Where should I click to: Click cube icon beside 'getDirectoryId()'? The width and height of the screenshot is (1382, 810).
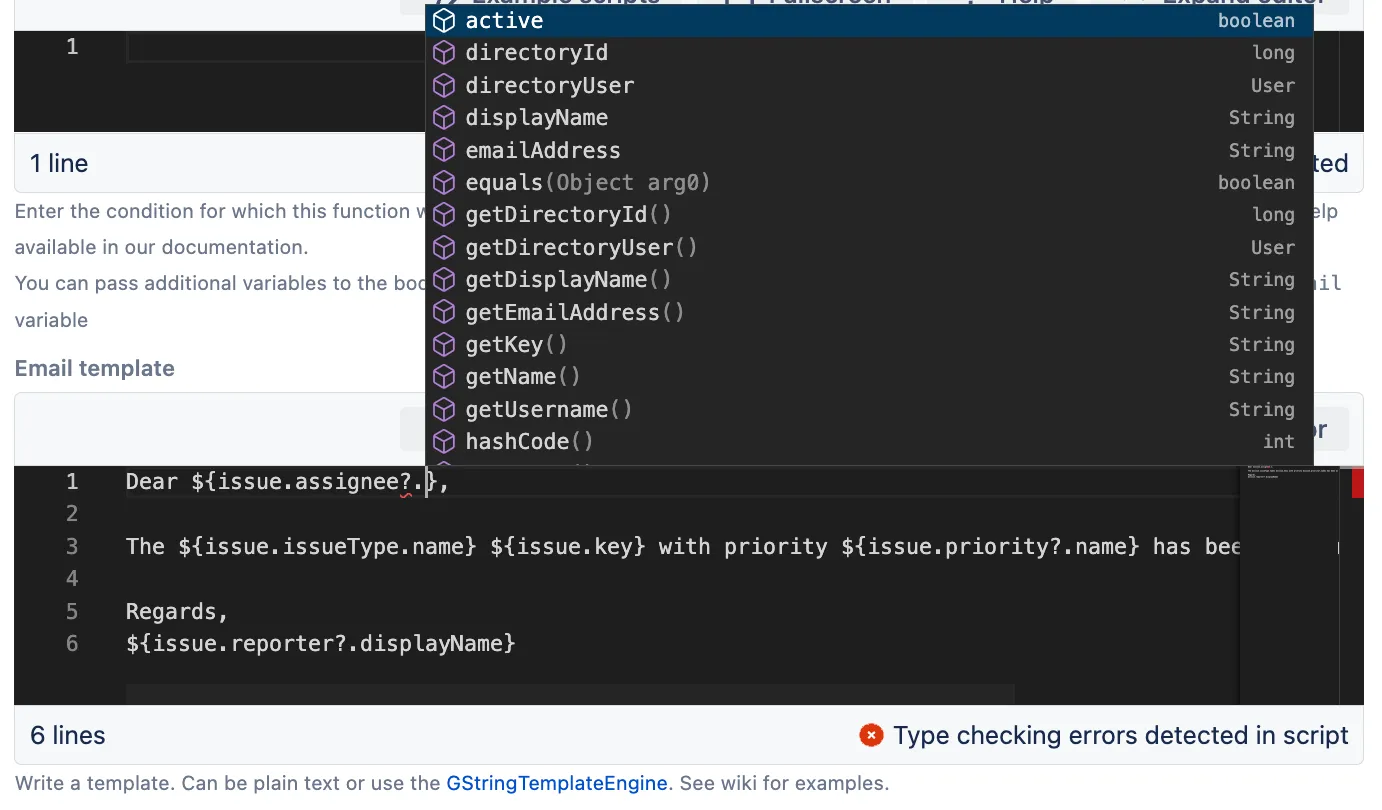tap(444, 215)
